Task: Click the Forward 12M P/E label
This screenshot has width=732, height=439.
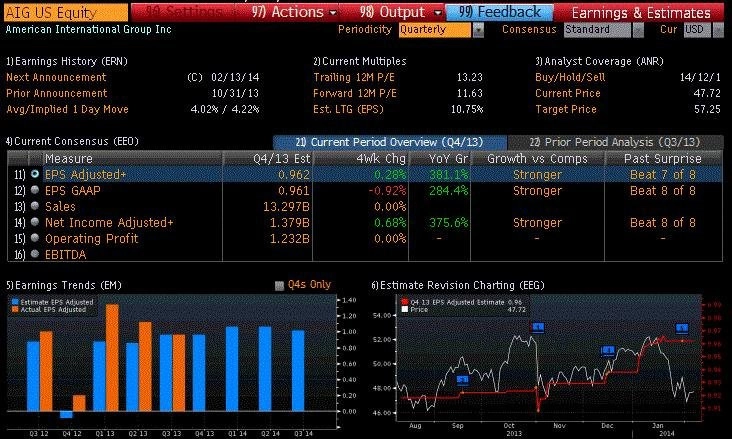Action: coord(355,93)
